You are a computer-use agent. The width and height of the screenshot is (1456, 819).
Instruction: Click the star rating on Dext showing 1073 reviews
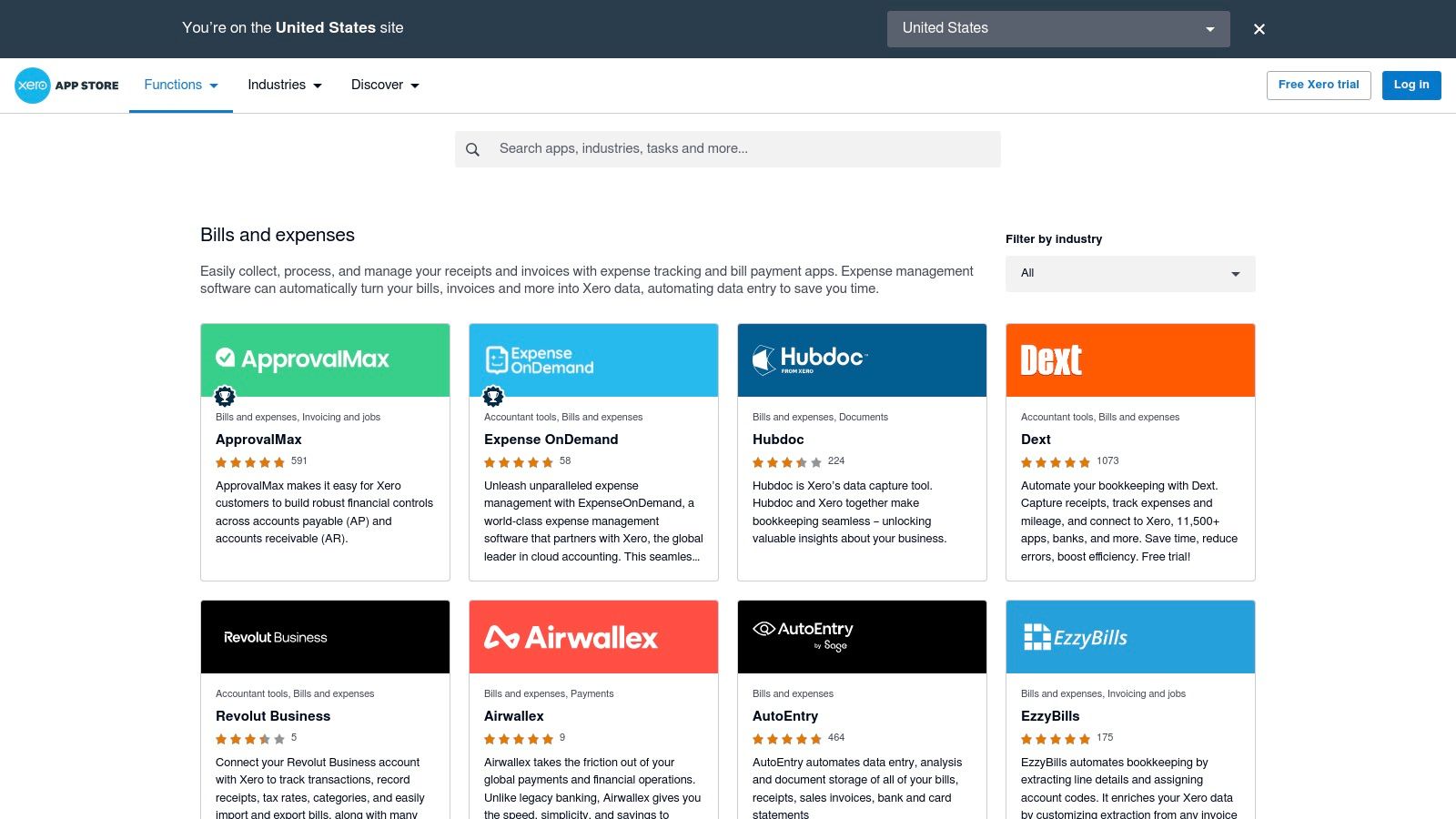[1056, 462]
